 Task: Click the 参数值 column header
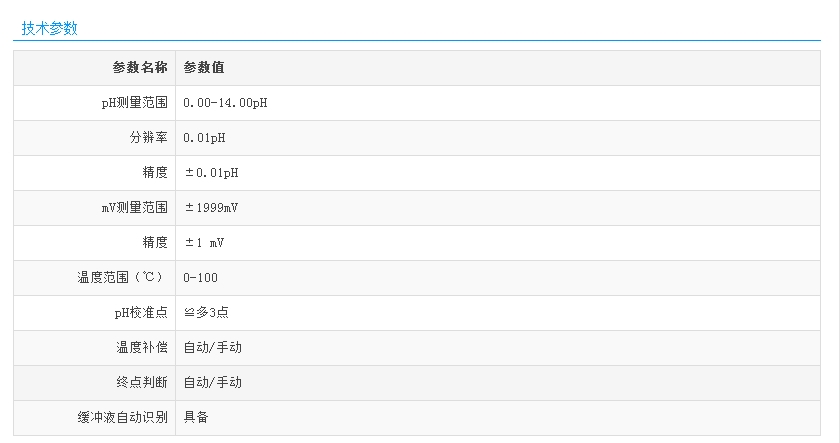click(204, 68)
